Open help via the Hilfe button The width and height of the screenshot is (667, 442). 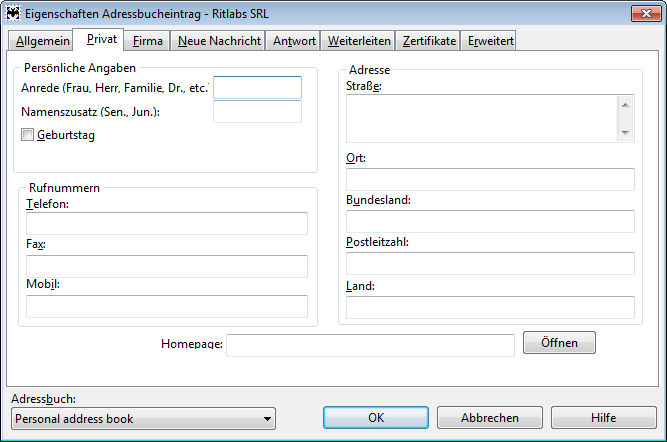point(603,418)
